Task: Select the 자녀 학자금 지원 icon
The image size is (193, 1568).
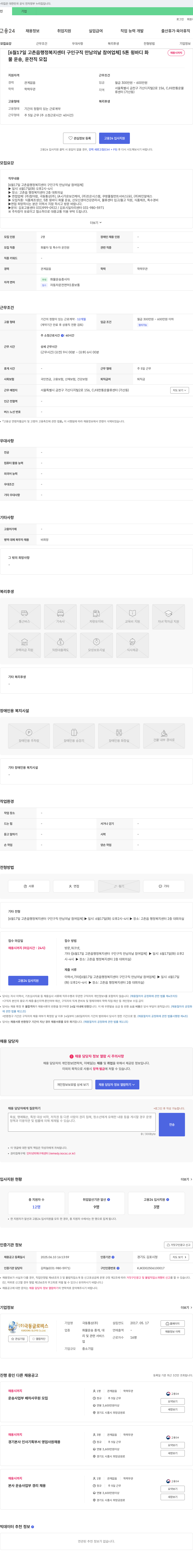Action: point(168,617)
